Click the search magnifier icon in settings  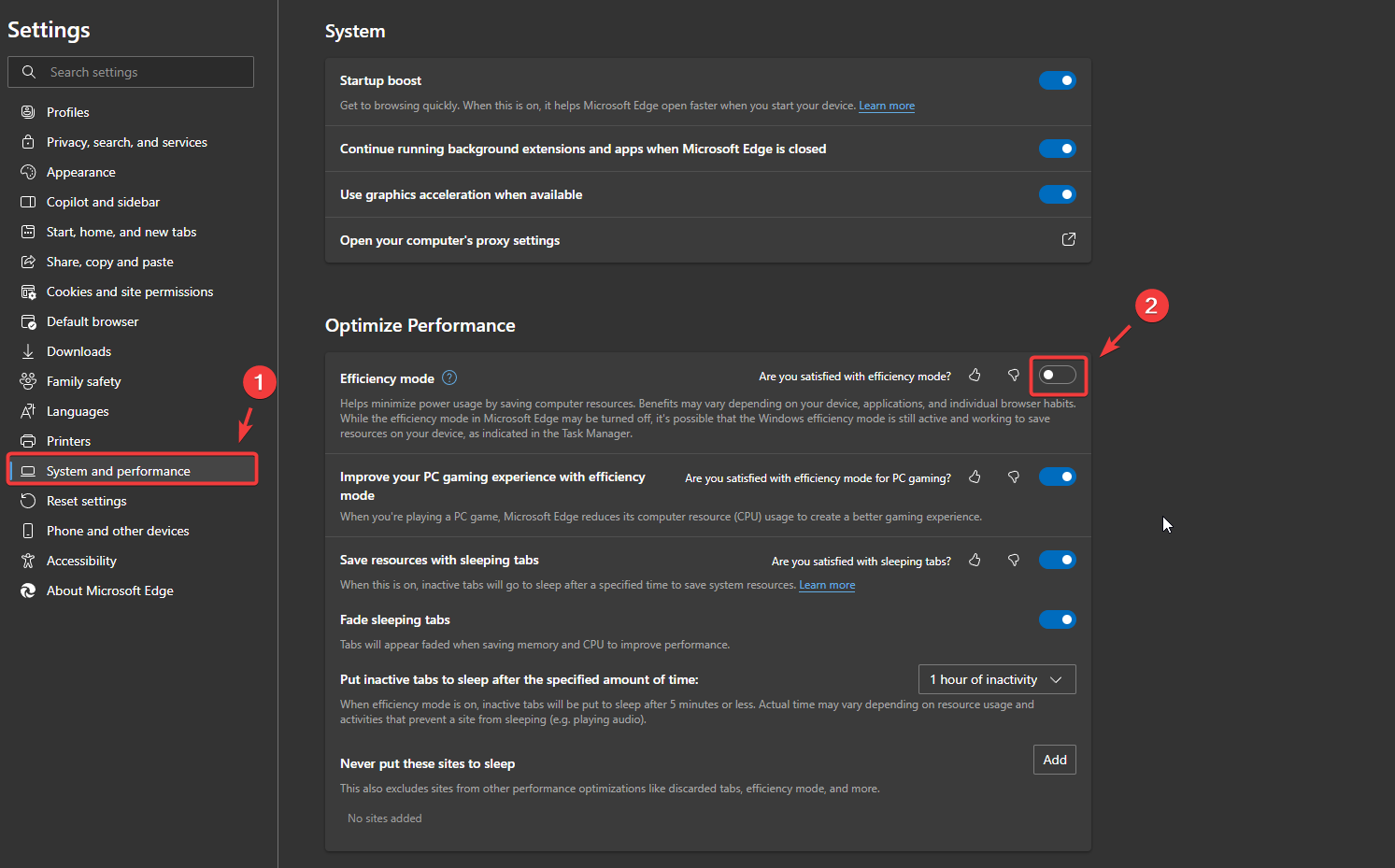pyautogui.click(x=29, y=72)
